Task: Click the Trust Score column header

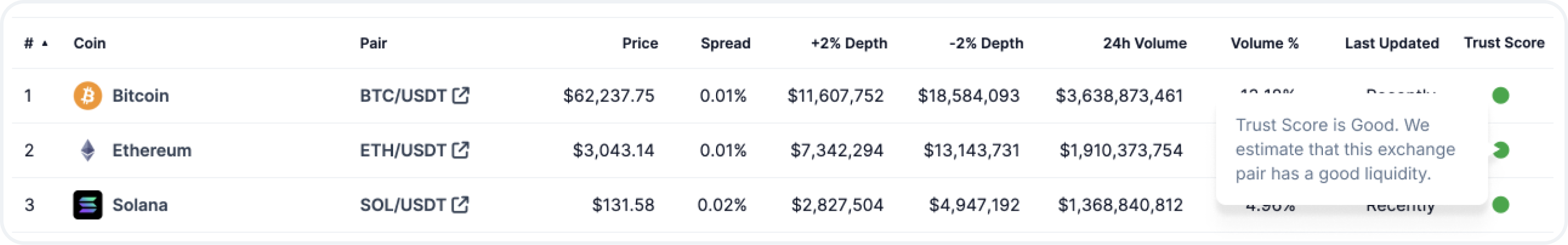Action: (x=1504, y=42)
